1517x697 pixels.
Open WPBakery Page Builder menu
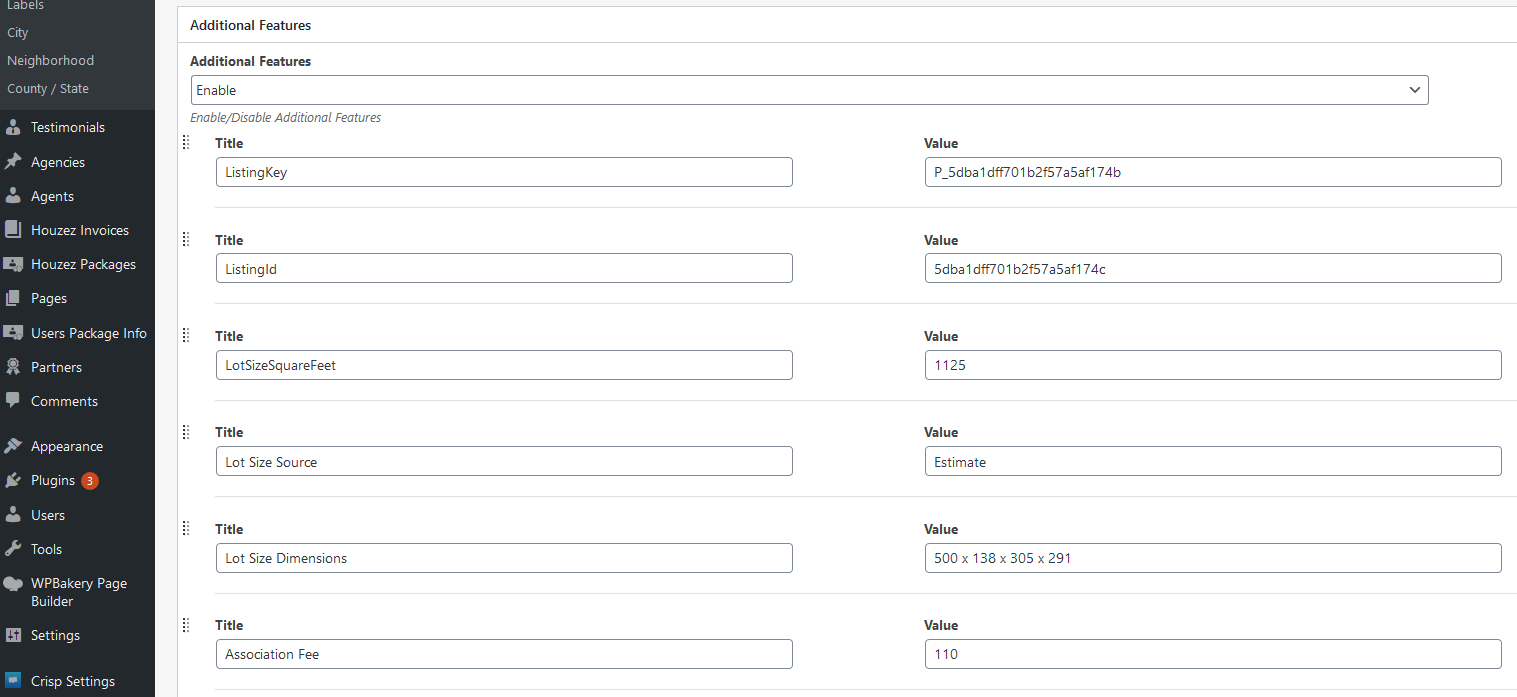point(77,592)
